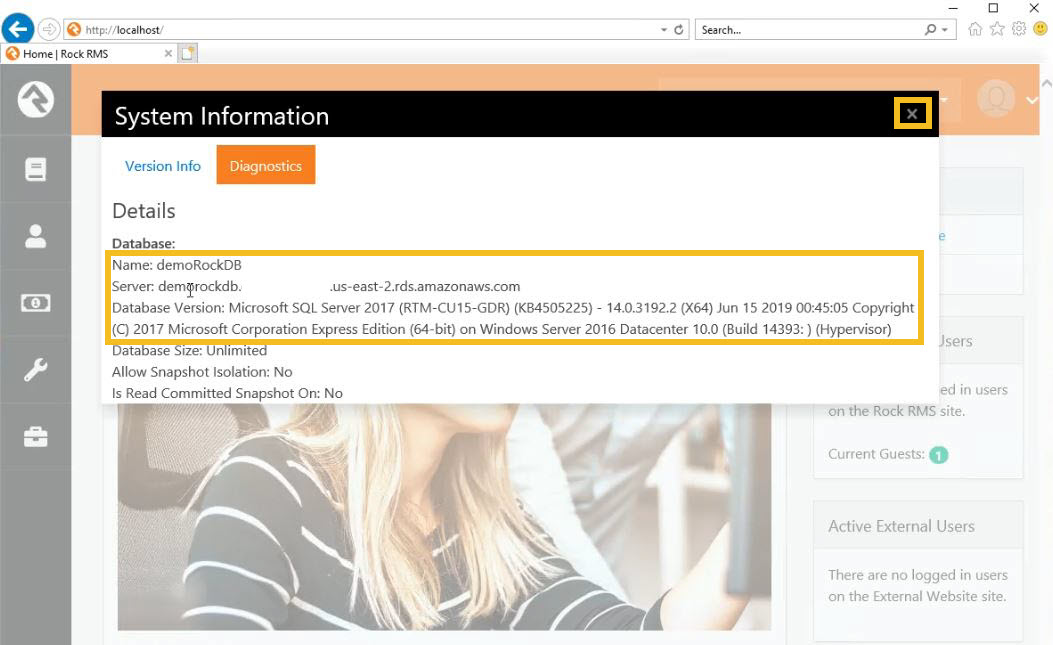The height and width of the screenshot is (645, 1053).
Task: Click the smiley feedback icon
Action: click(x=1040, y=29)
